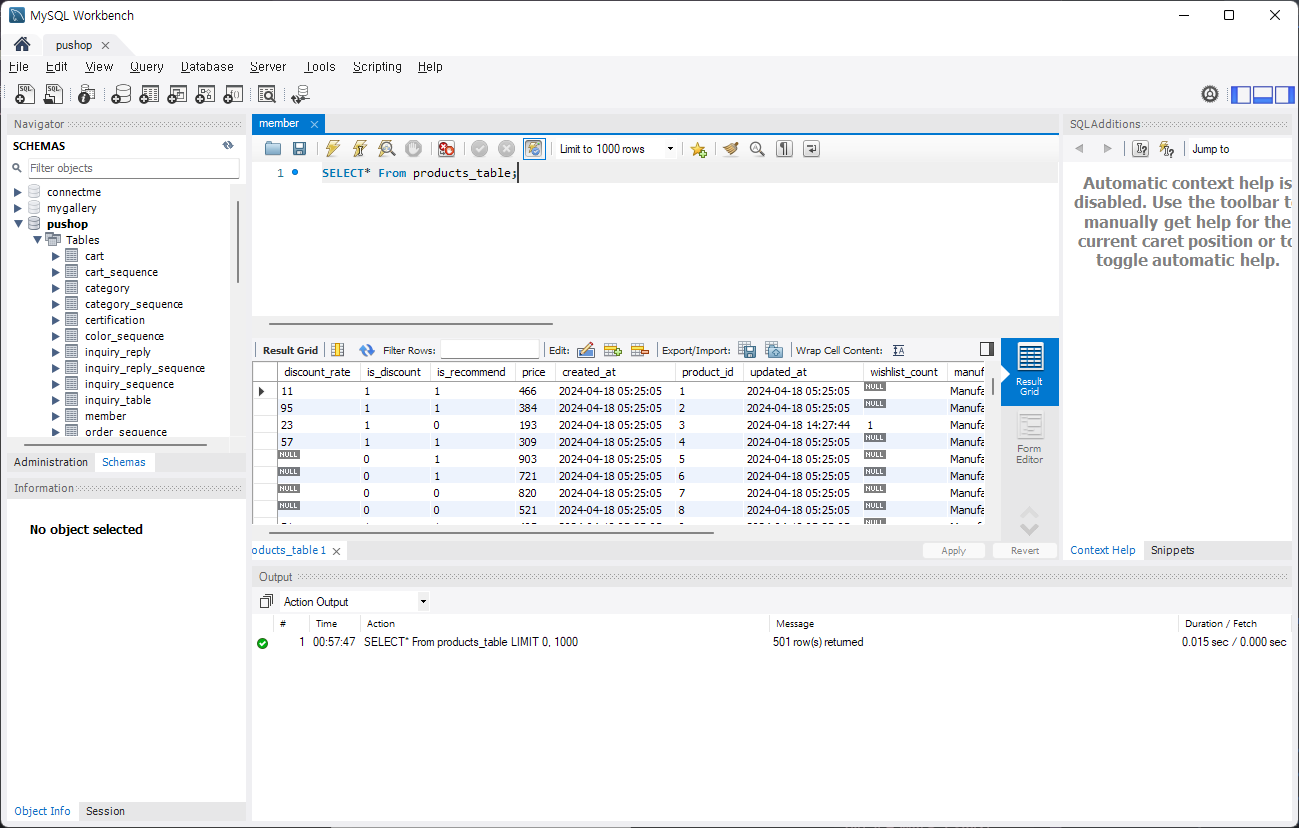
Task: Create a new stored procedure icon
Action: click(205, 94)
